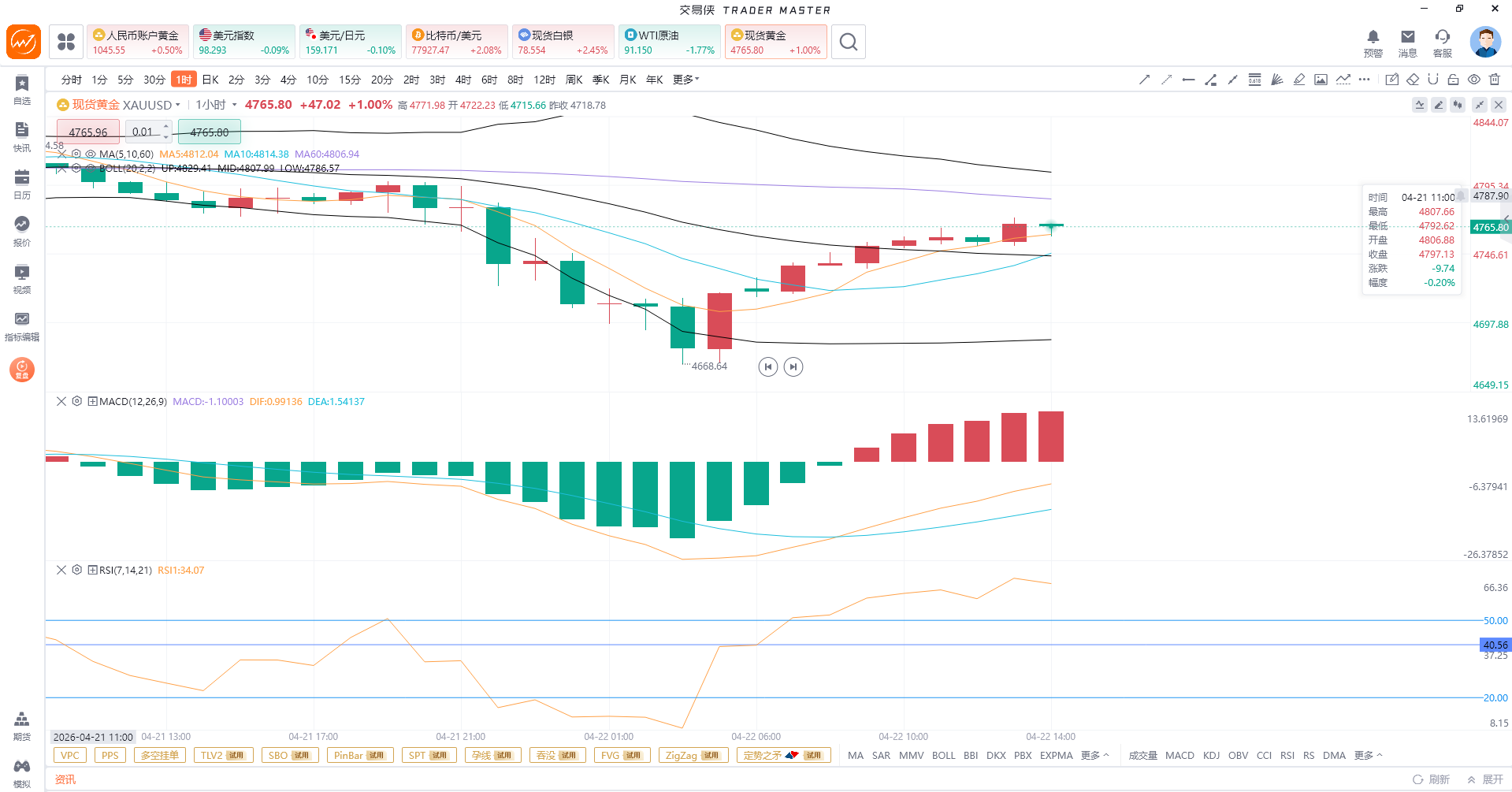1512x792 pixels.
Task: Toggle the drawing lock icon
Action: point(1454,80)
